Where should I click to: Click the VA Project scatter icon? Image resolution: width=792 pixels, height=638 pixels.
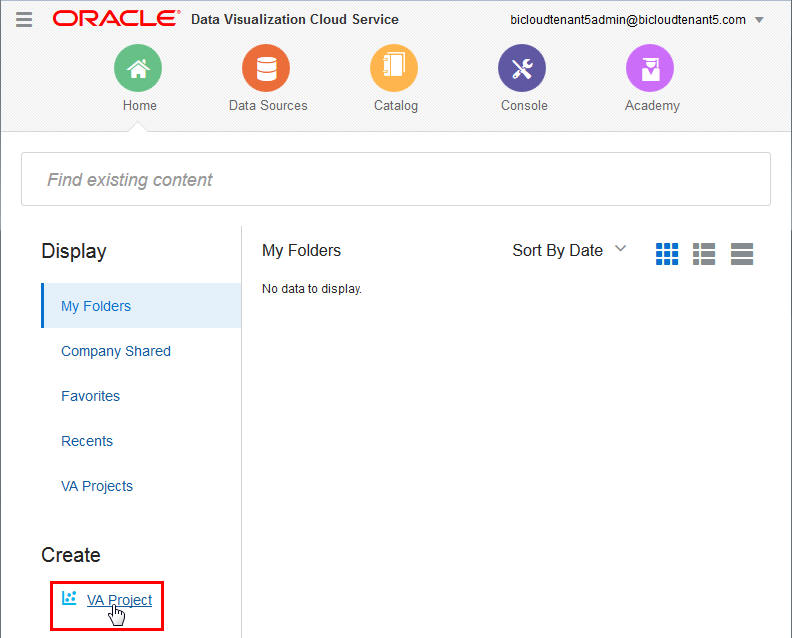[69, 598]
